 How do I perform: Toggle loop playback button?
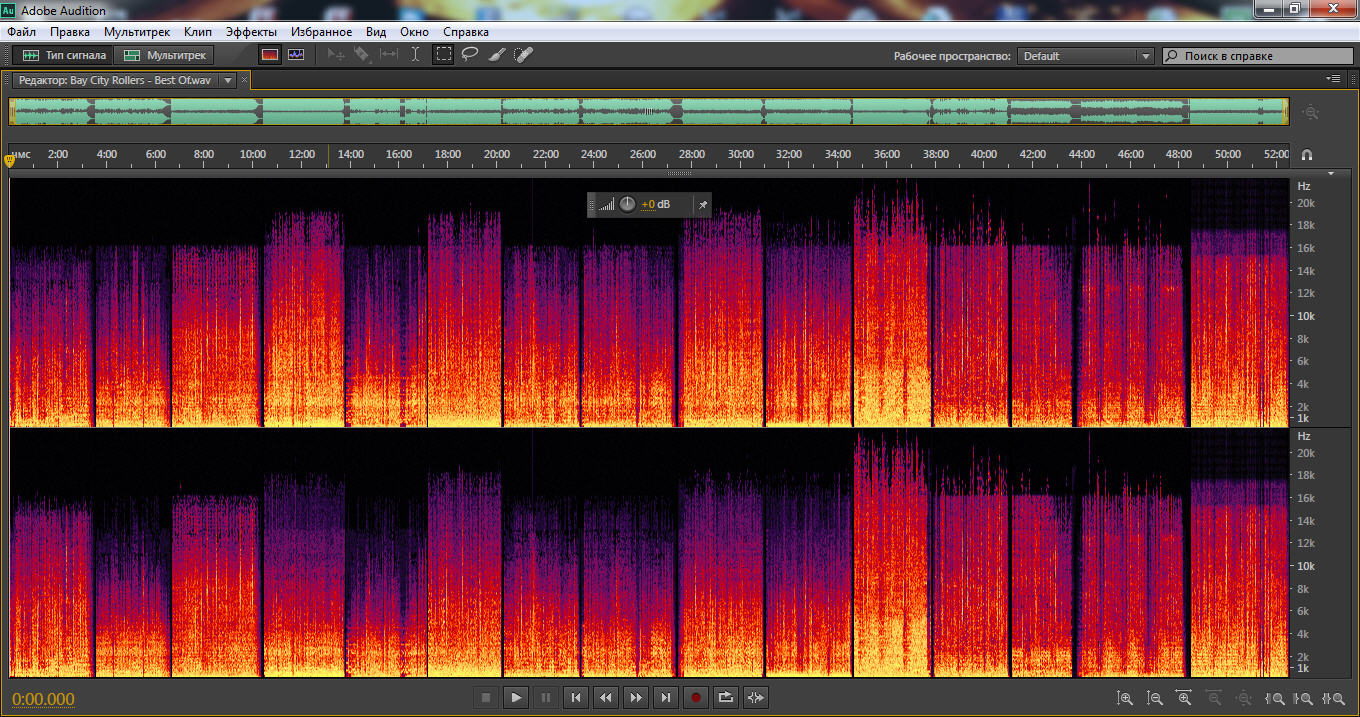pyautogui.click(x=726, y=697)
